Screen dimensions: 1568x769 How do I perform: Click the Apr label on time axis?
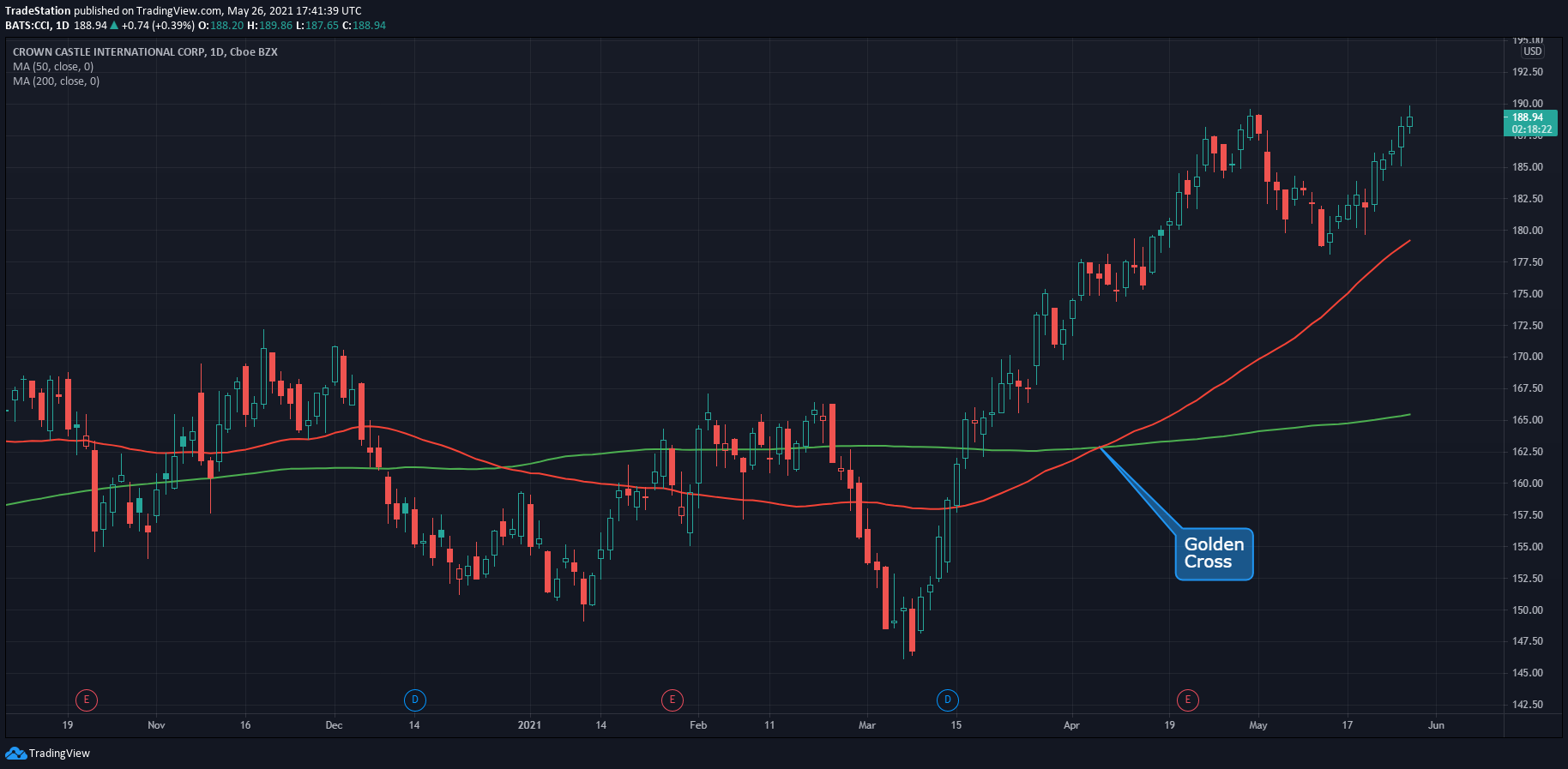click(x=1071, y=724)
